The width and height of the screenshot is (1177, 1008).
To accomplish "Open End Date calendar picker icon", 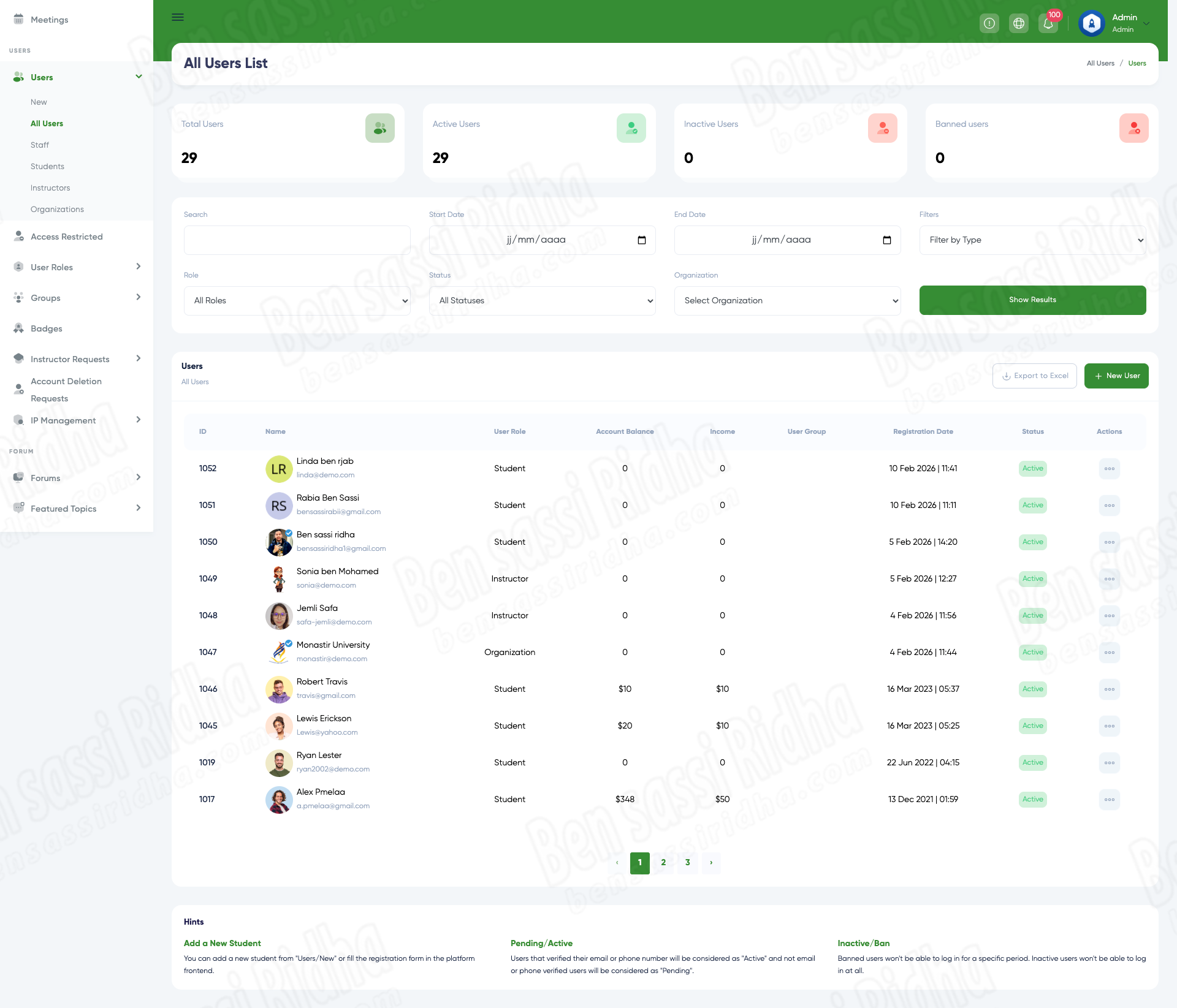I will (886, 240).
